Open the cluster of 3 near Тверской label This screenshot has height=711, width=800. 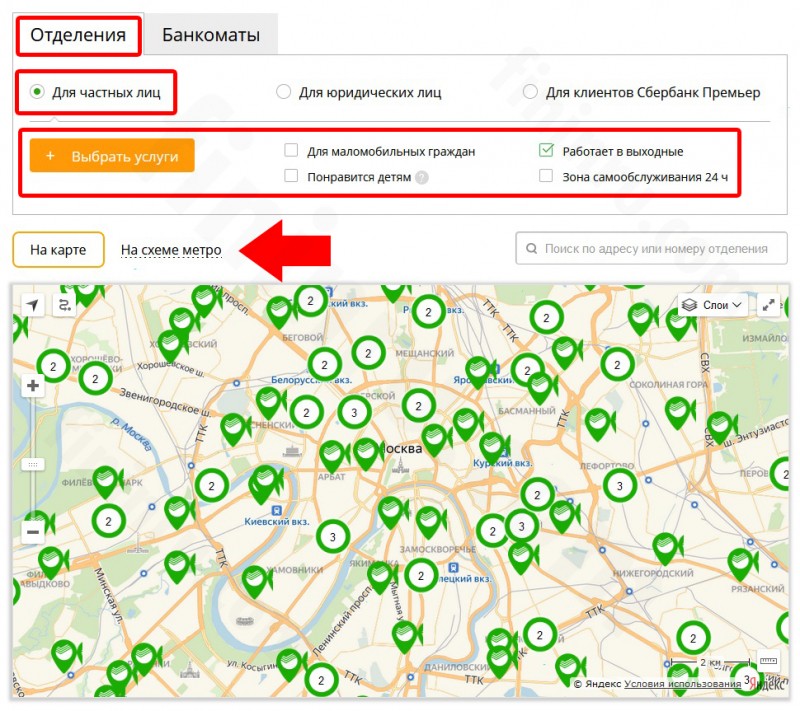tap(354, 412)
